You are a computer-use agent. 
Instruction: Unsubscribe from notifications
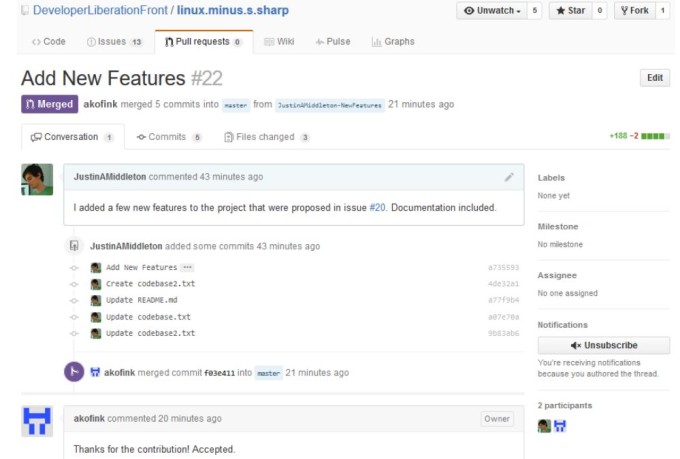pos(604,345)
